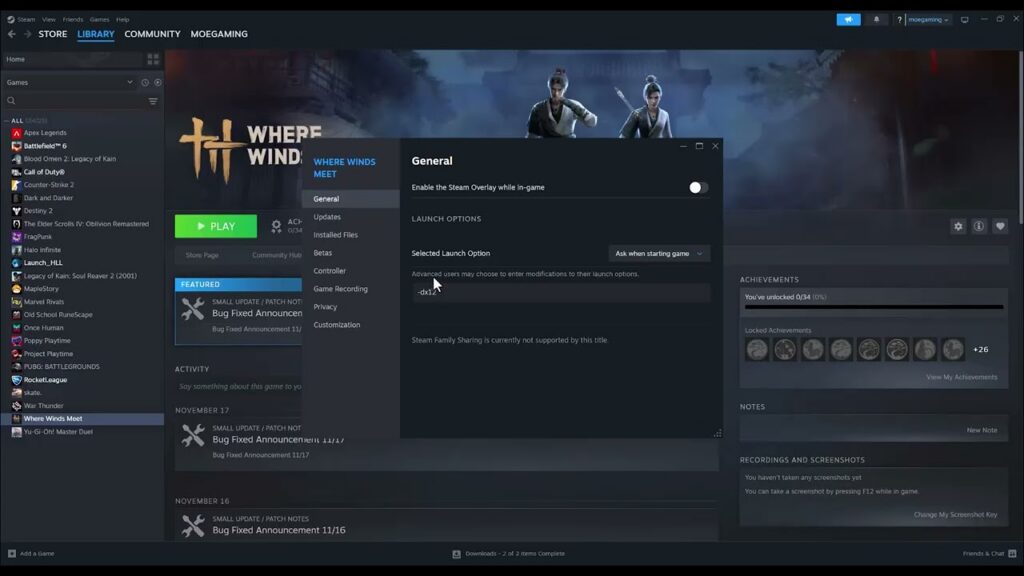This screenshot has width=1024, height=576.
Task: Open the COMMUNITY section
Action: (x=152, y=34)
